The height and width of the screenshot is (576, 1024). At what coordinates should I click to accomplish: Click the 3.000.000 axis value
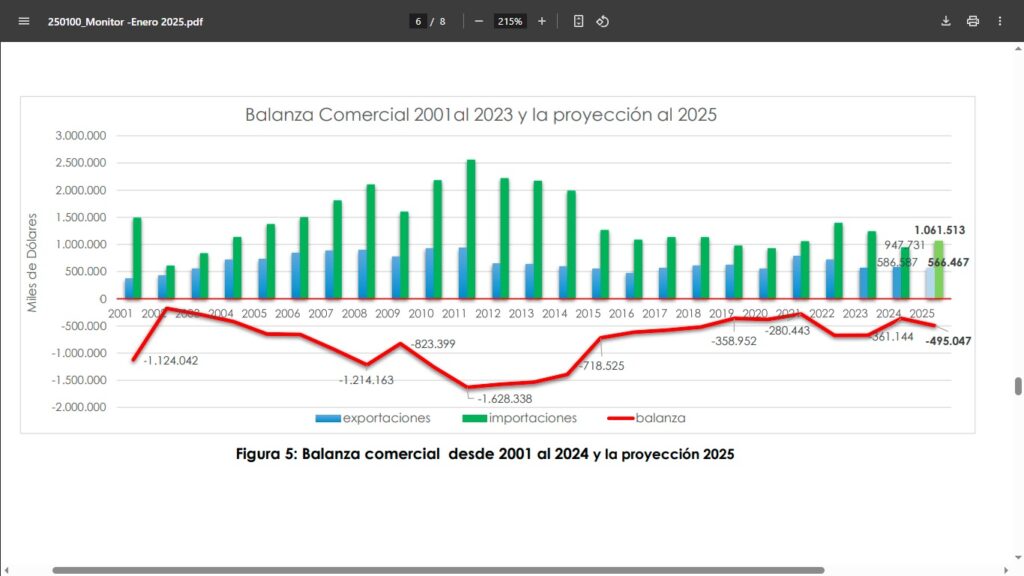coord(80,136)
